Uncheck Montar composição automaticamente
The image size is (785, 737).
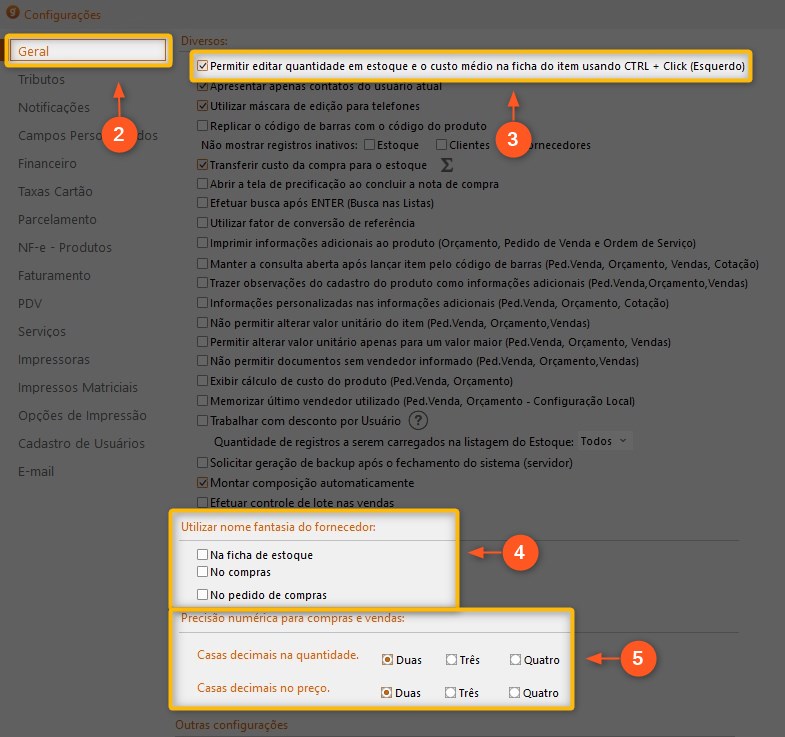pyautogui.click(x=203, y=483)
